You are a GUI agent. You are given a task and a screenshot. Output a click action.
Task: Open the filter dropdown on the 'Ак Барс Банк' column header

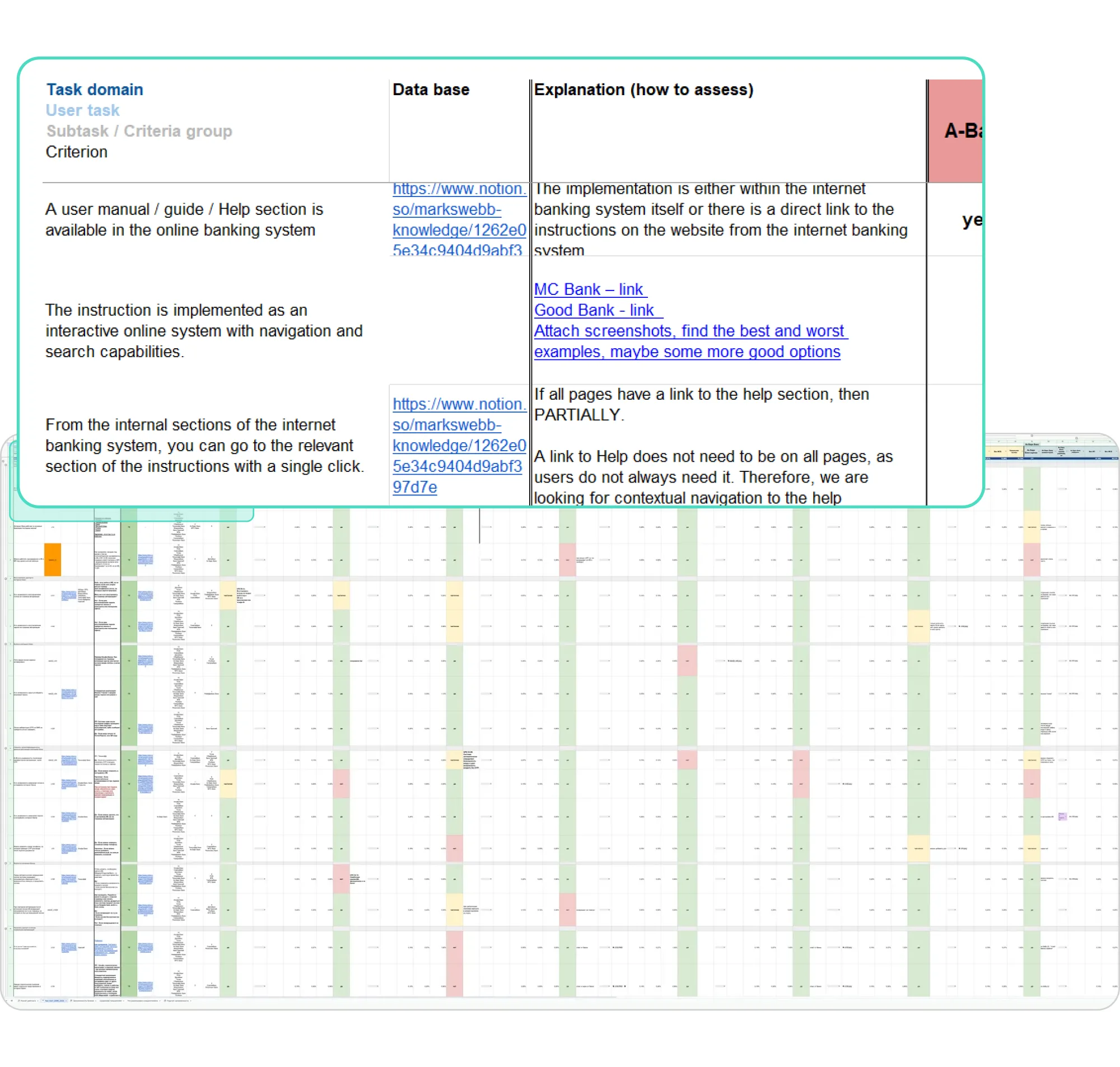[1039, 451]
